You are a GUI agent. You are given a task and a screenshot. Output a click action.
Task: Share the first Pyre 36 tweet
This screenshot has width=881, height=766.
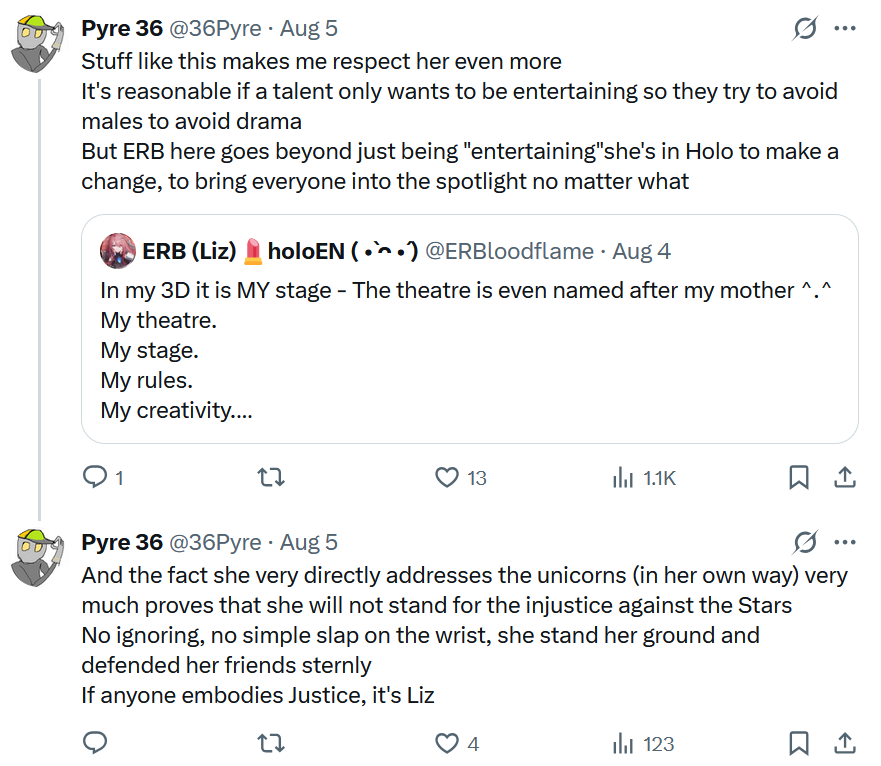[844, 478]
